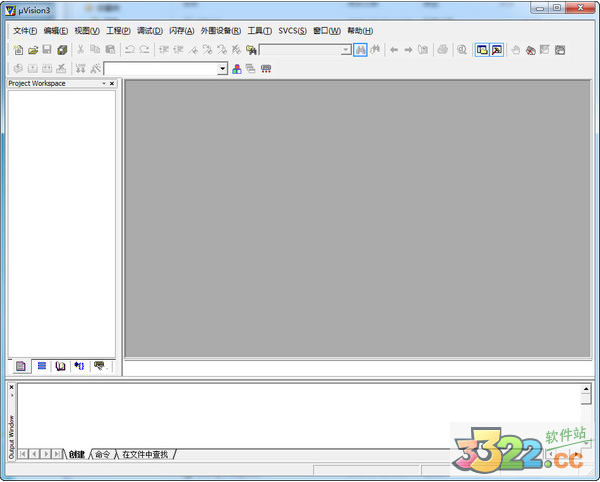Switch to the 在文件中查找 output tab

pyautogui.click(x=145, y=454)
